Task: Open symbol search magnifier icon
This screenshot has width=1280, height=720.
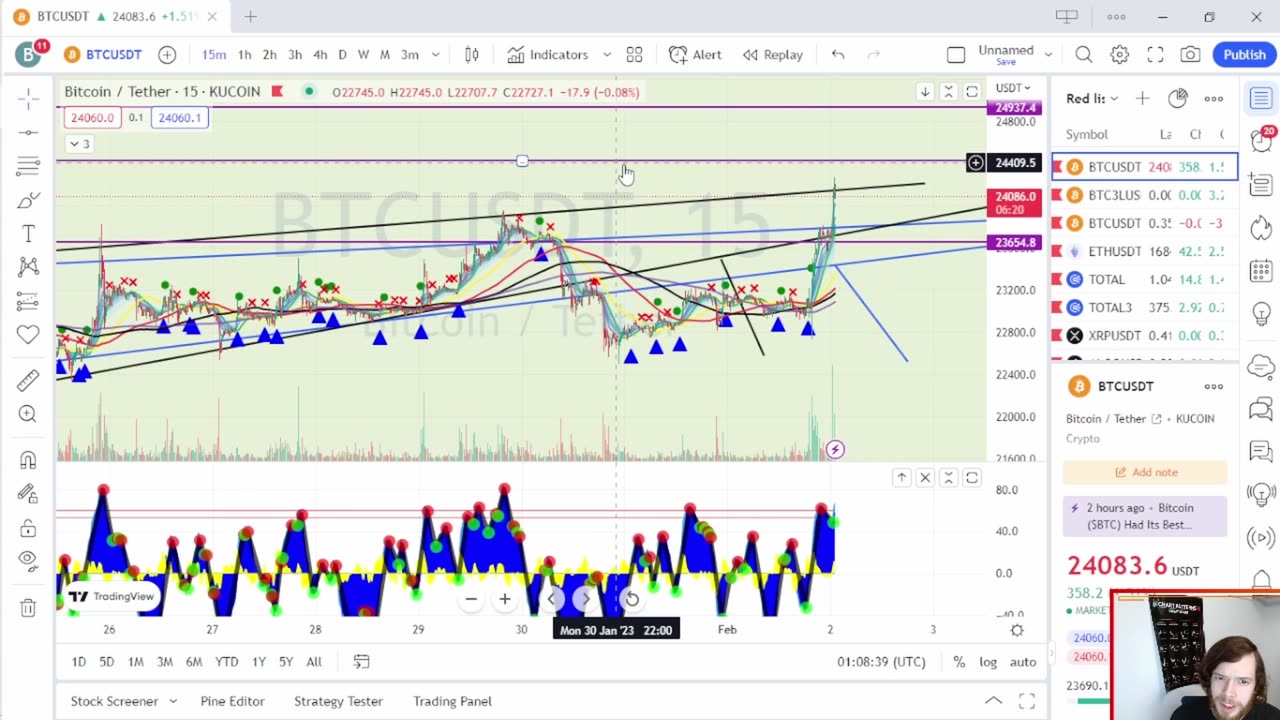Action: (1084, 55)
